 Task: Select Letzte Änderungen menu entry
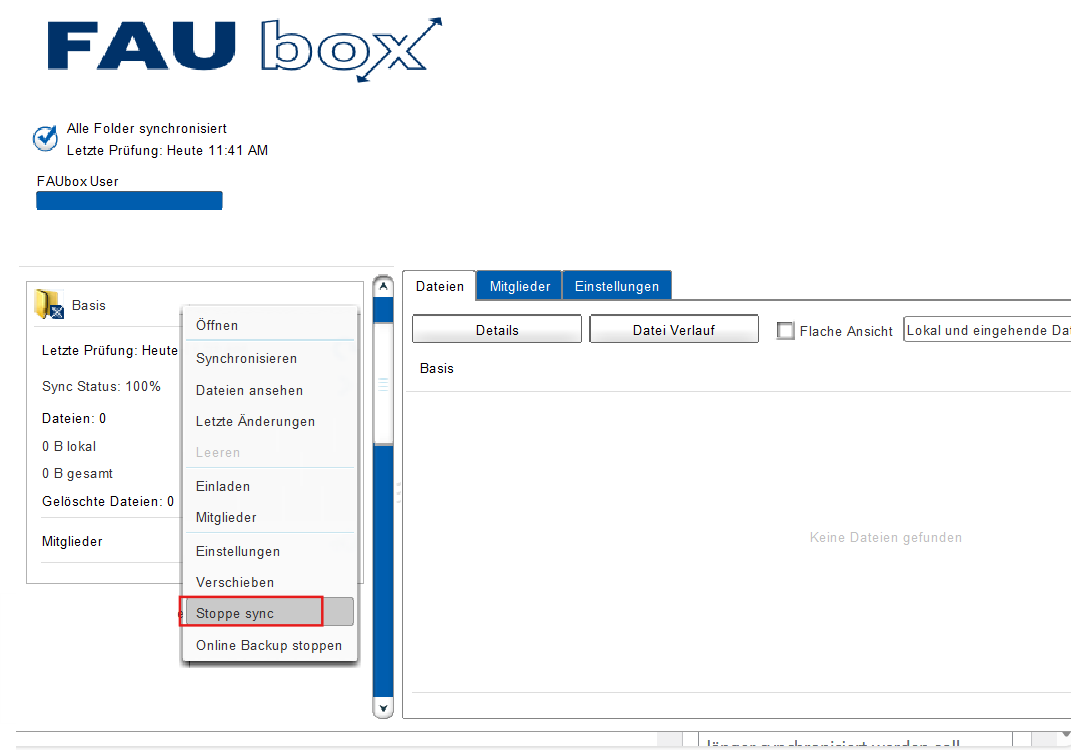pyautogui.click(x=270, y=421)
